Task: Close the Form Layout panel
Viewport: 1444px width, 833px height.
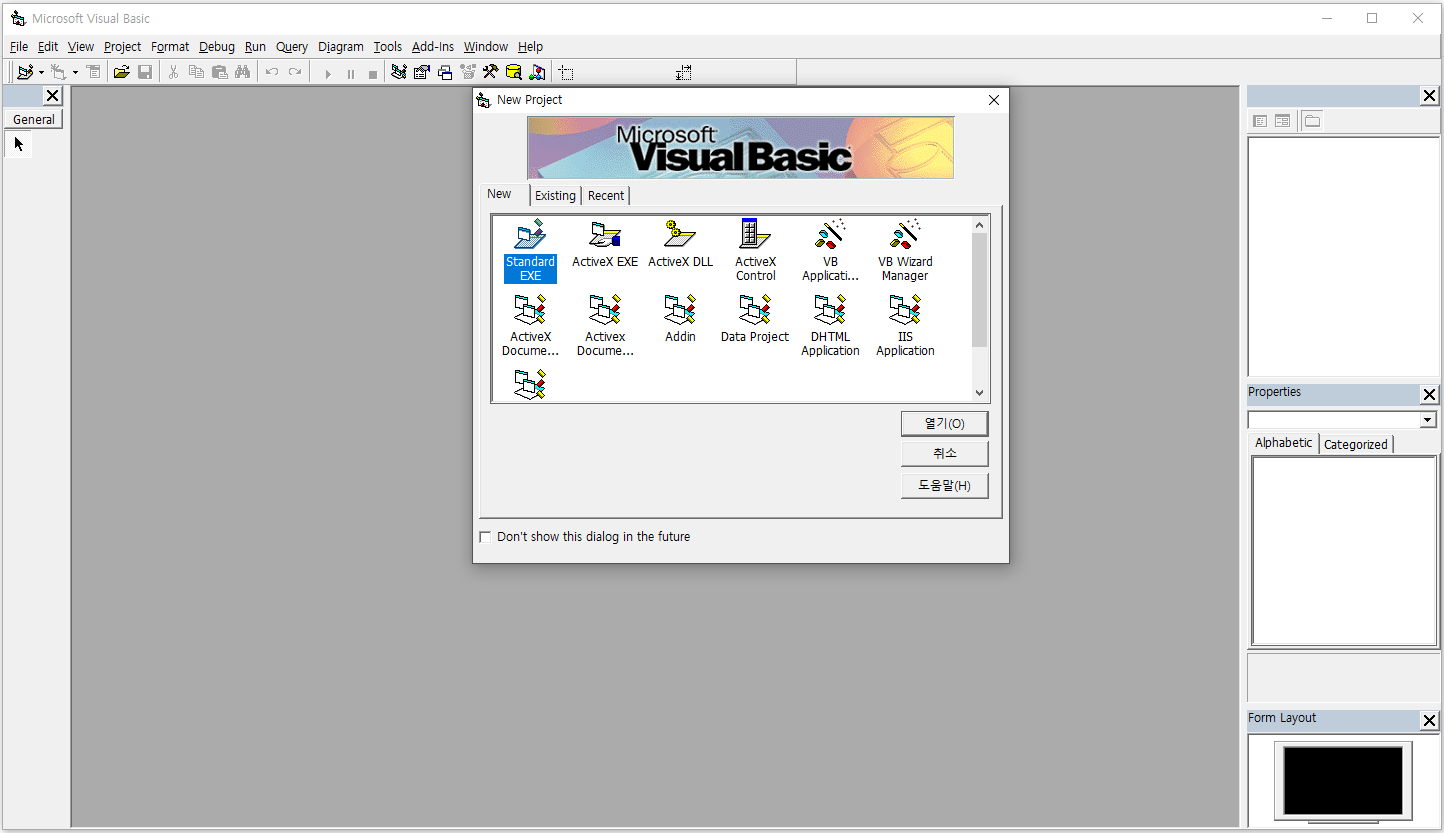Action: coord(1429,721)
